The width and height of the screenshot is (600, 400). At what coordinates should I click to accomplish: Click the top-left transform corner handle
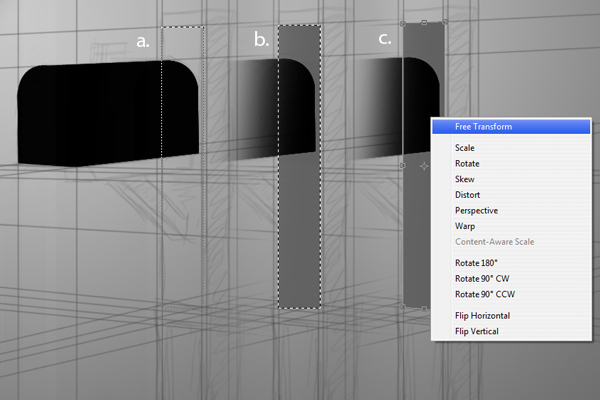point(403,24)
